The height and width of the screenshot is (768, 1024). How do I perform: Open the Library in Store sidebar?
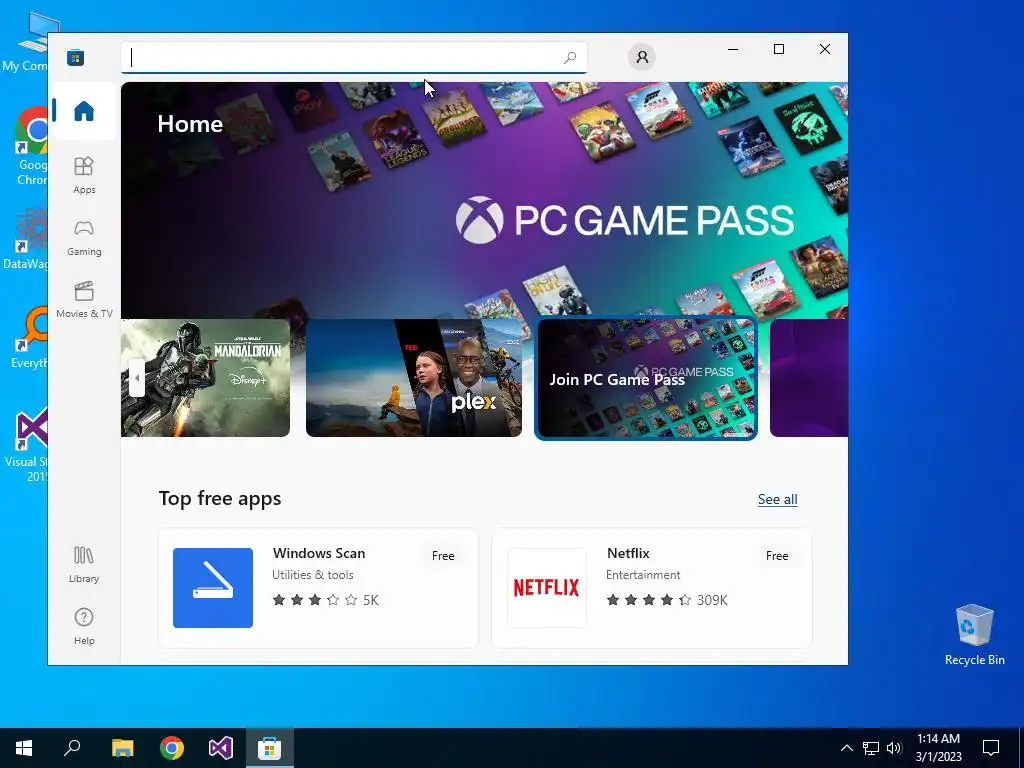(84, 564)
